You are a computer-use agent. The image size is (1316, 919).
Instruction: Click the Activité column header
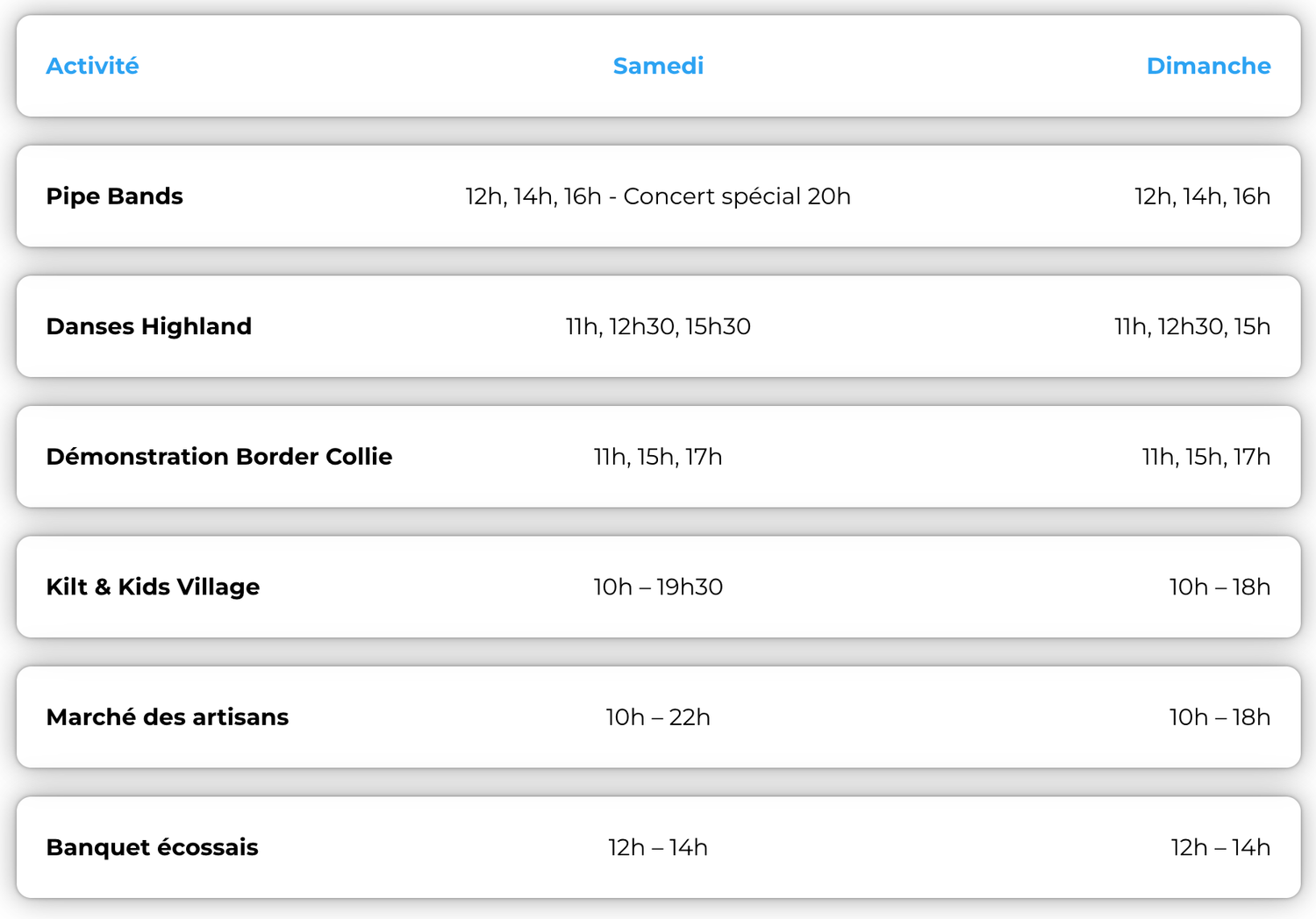pyautogui.click(x=92, y=66)
